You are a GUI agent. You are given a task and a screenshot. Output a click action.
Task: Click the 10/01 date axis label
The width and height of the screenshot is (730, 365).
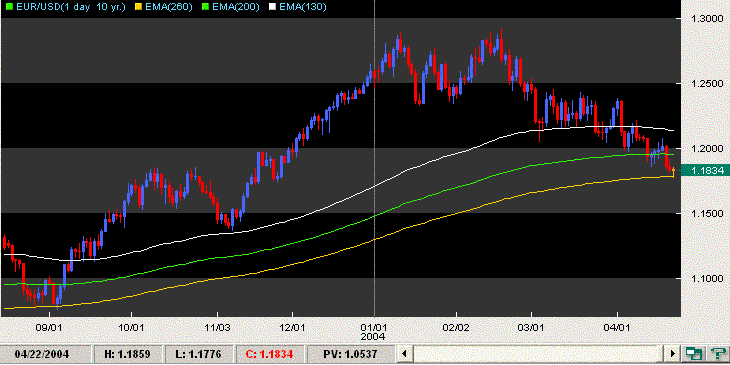(x=131, y=327)
